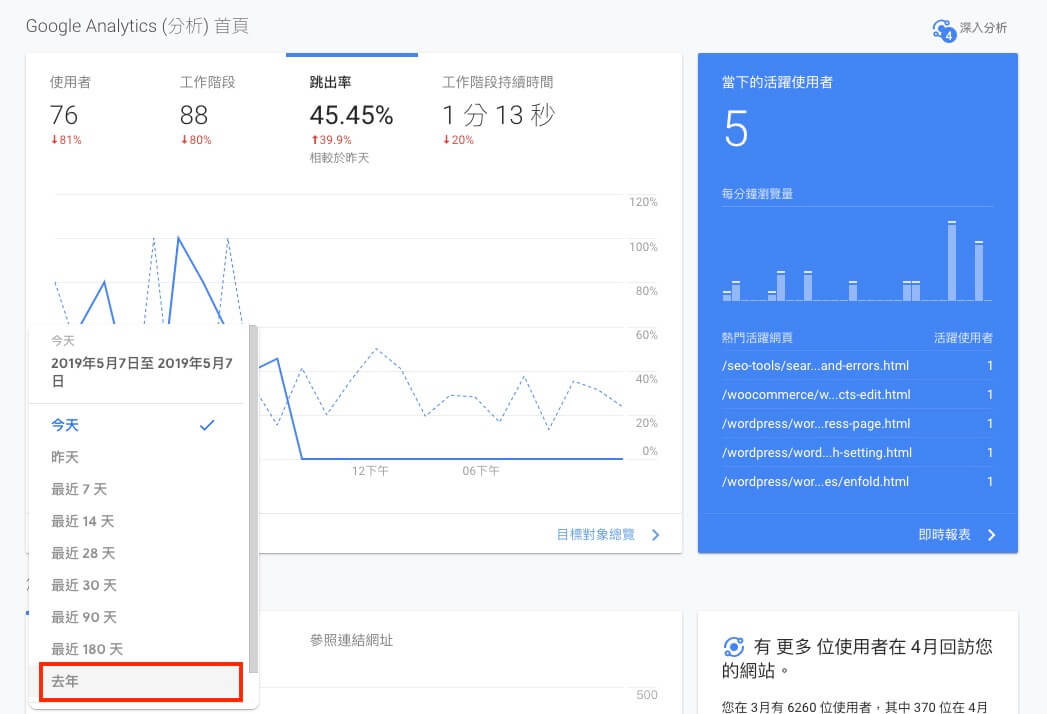
Task: Click the chevron arrow beside 目標對象總覽
Action: coord(656,535)
